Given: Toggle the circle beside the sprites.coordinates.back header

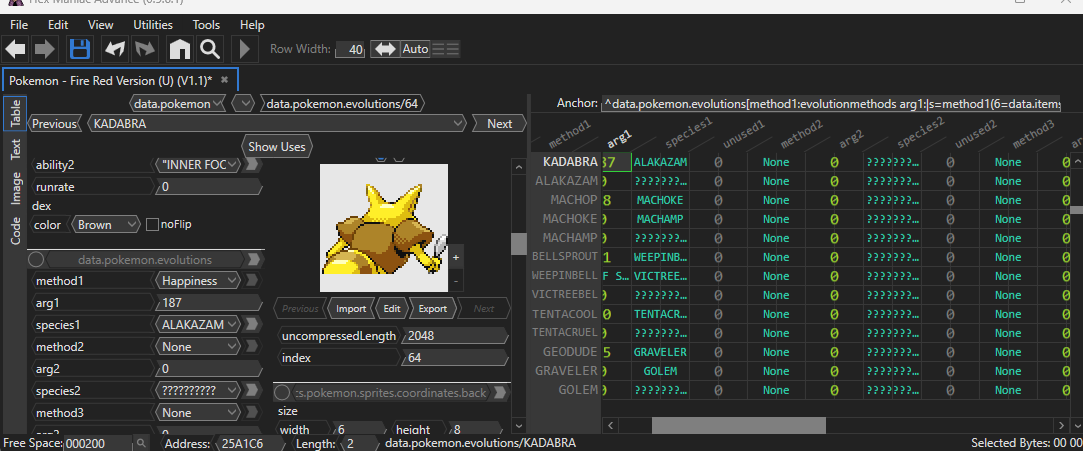Looking at the screenshot, I should click(282, 392).
